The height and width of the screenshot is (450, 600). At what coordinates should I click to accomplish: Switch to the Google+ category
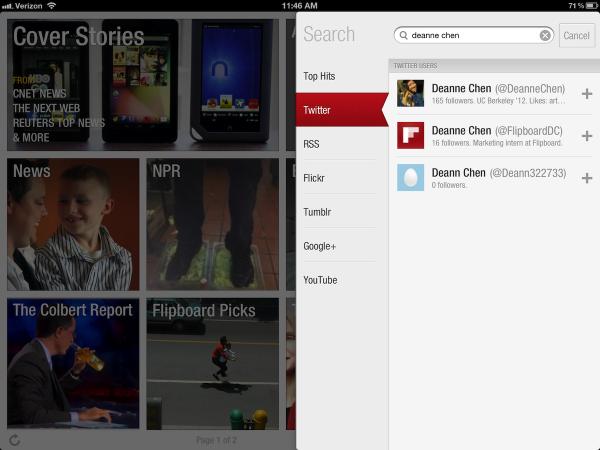click(x=339, y=246)
